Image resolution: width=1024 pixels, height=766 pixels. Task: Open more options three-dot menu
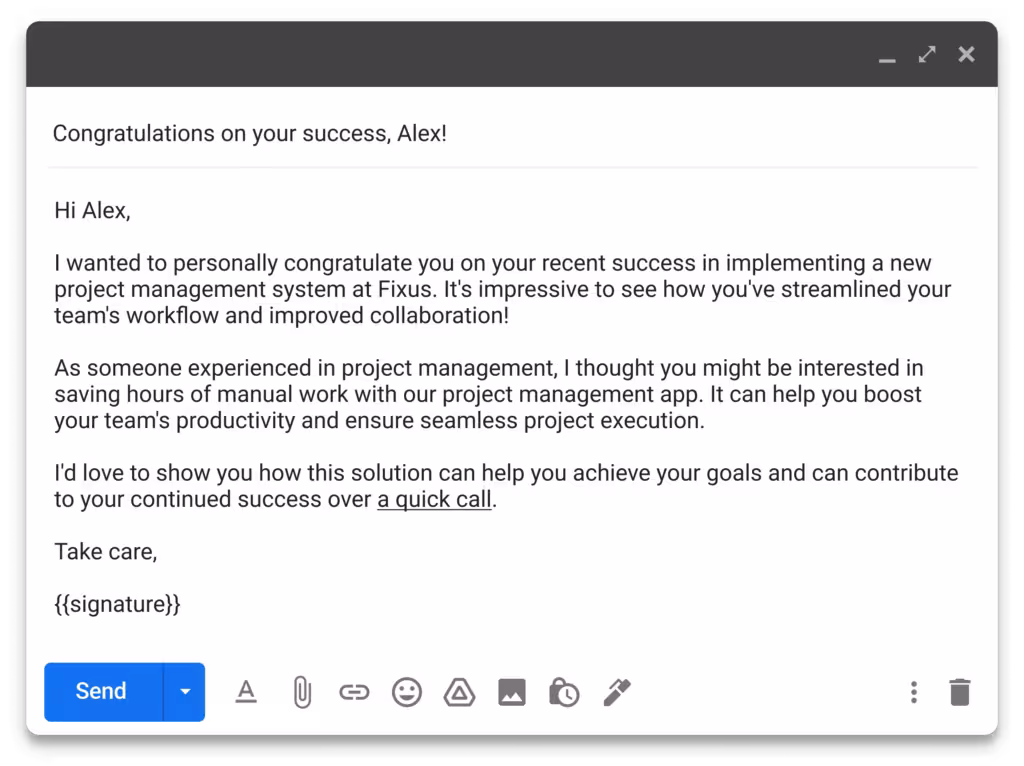click(913, 691)
